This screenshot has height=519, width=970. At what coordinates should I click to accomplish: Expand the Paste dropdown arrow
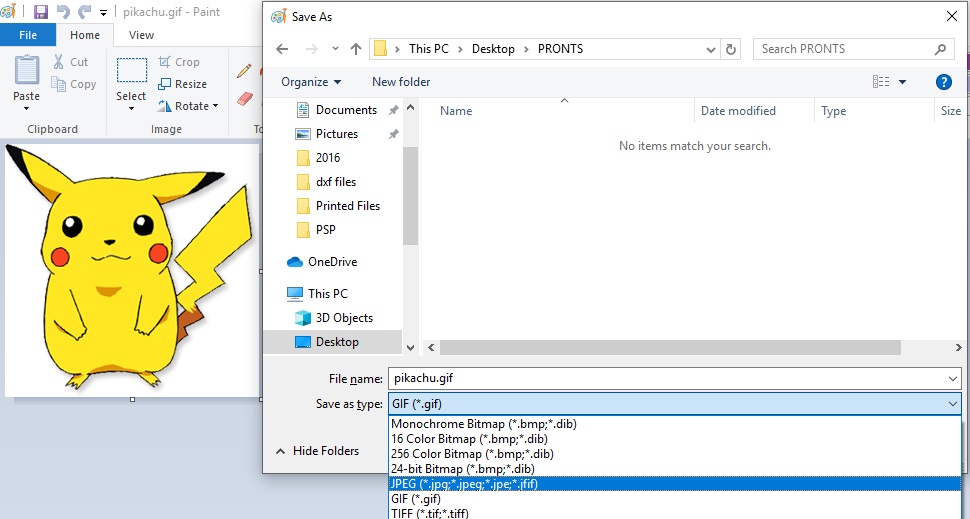pyautogui.click(x=27, y=109)
